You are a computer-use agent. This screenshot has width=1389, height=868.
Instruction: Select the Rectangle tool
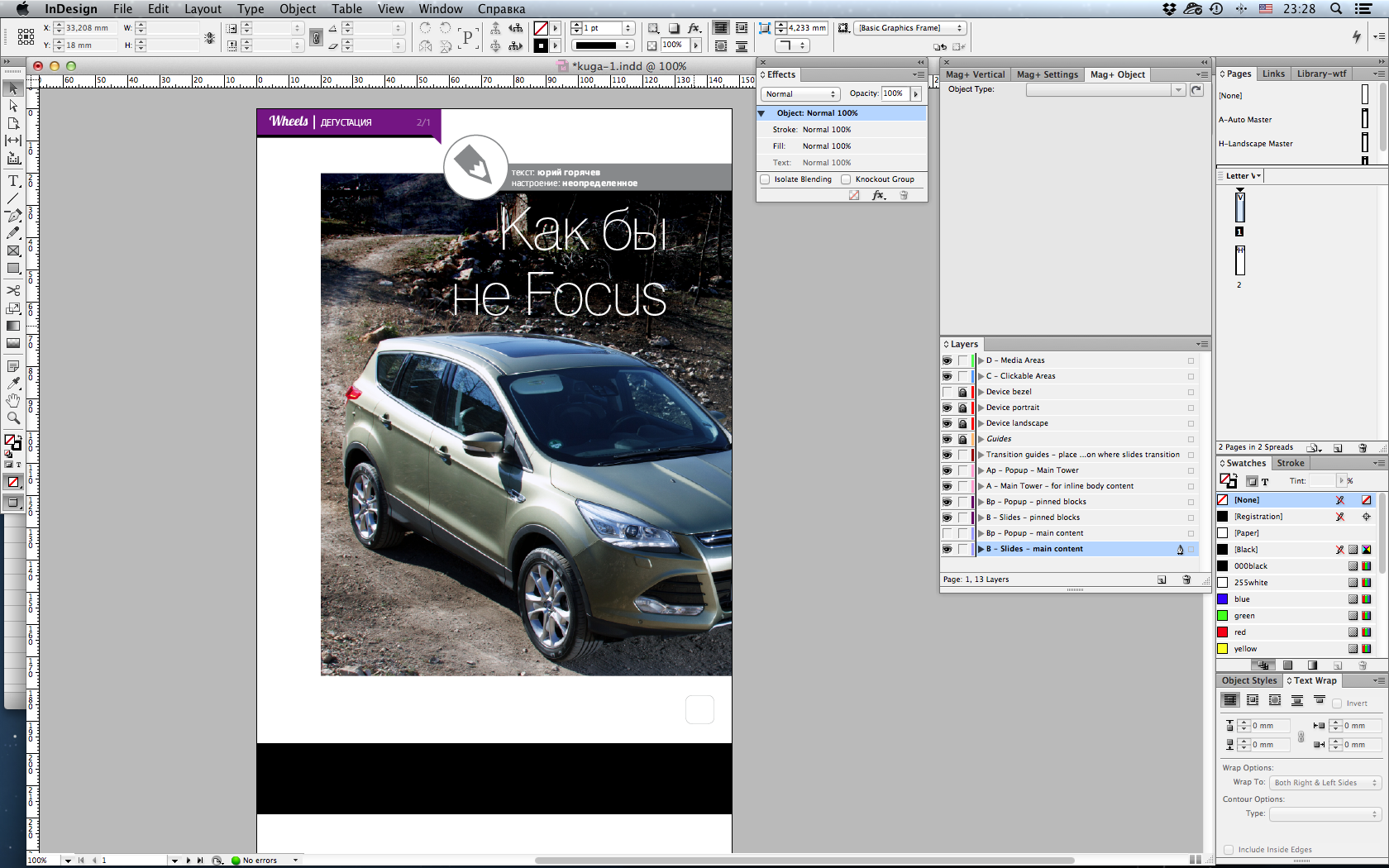[x=13, y=268]
